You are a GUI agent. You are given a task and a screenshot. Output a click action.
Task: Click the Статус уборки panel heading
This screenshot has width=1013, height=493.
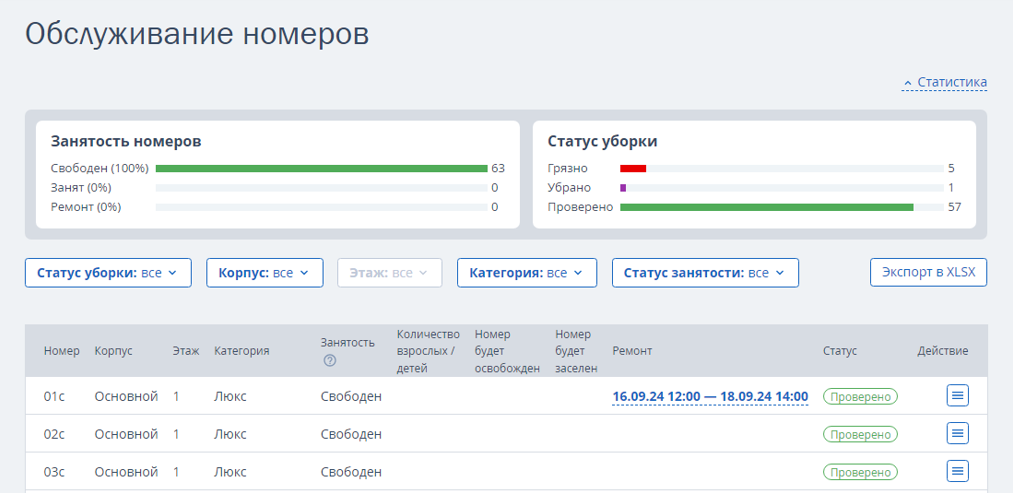[602, 142]
